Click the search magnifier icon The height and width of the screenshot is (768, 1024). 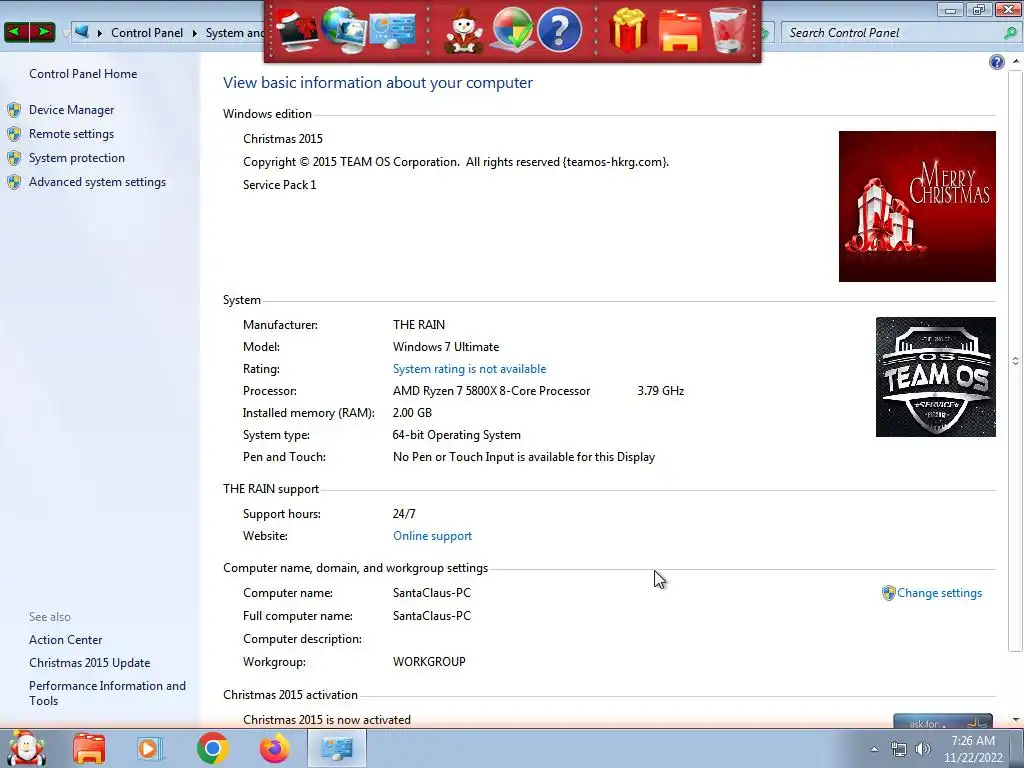pyautogui.click(x=1010, y=32)
